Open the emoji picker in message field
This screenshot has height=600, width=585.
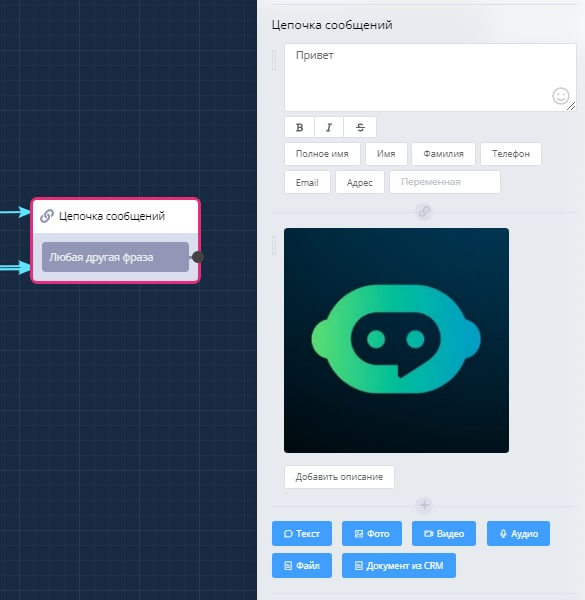click(561, 96)
